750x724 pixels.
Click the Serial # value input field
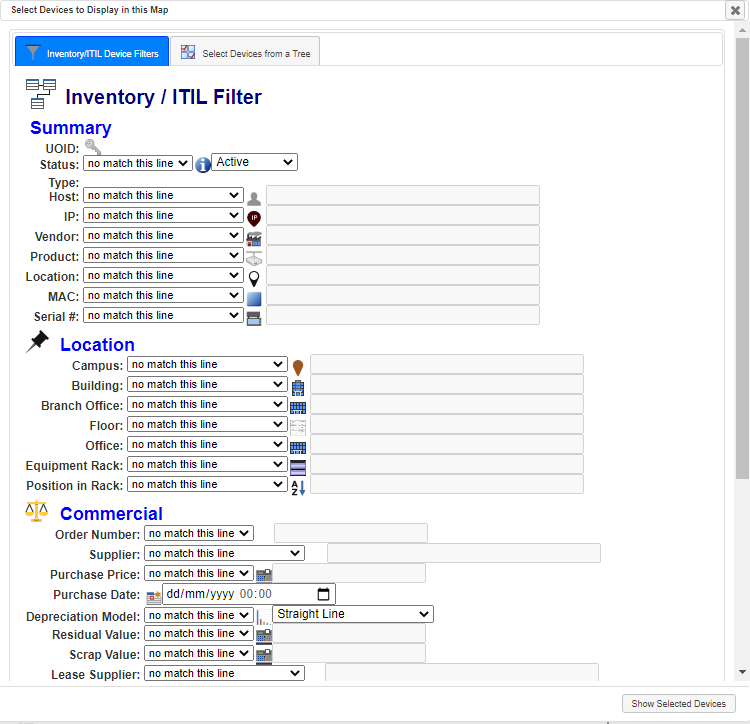403,316
